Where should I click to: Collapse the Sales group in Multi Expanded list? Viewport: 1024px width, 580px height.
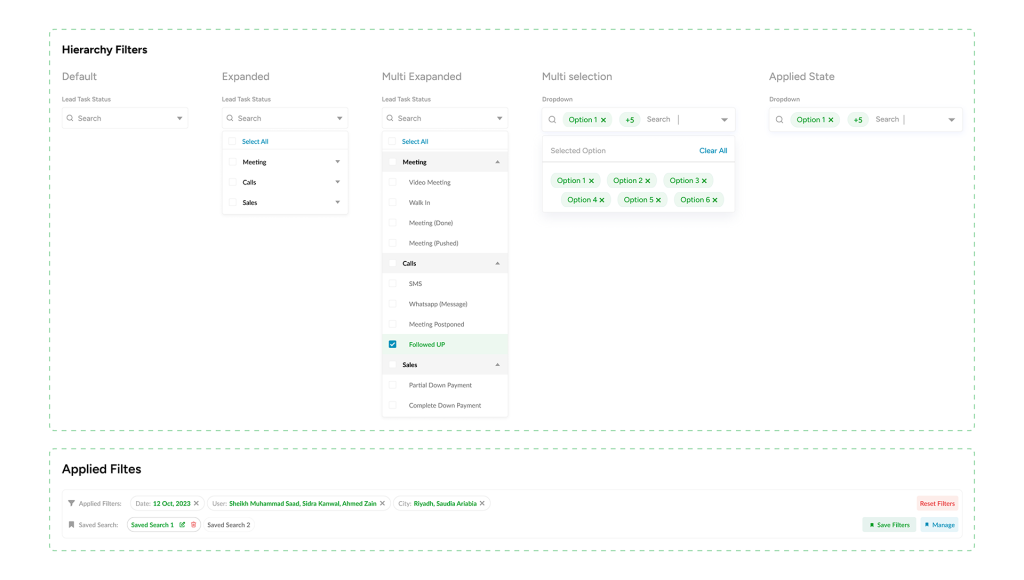click(497, 365)
